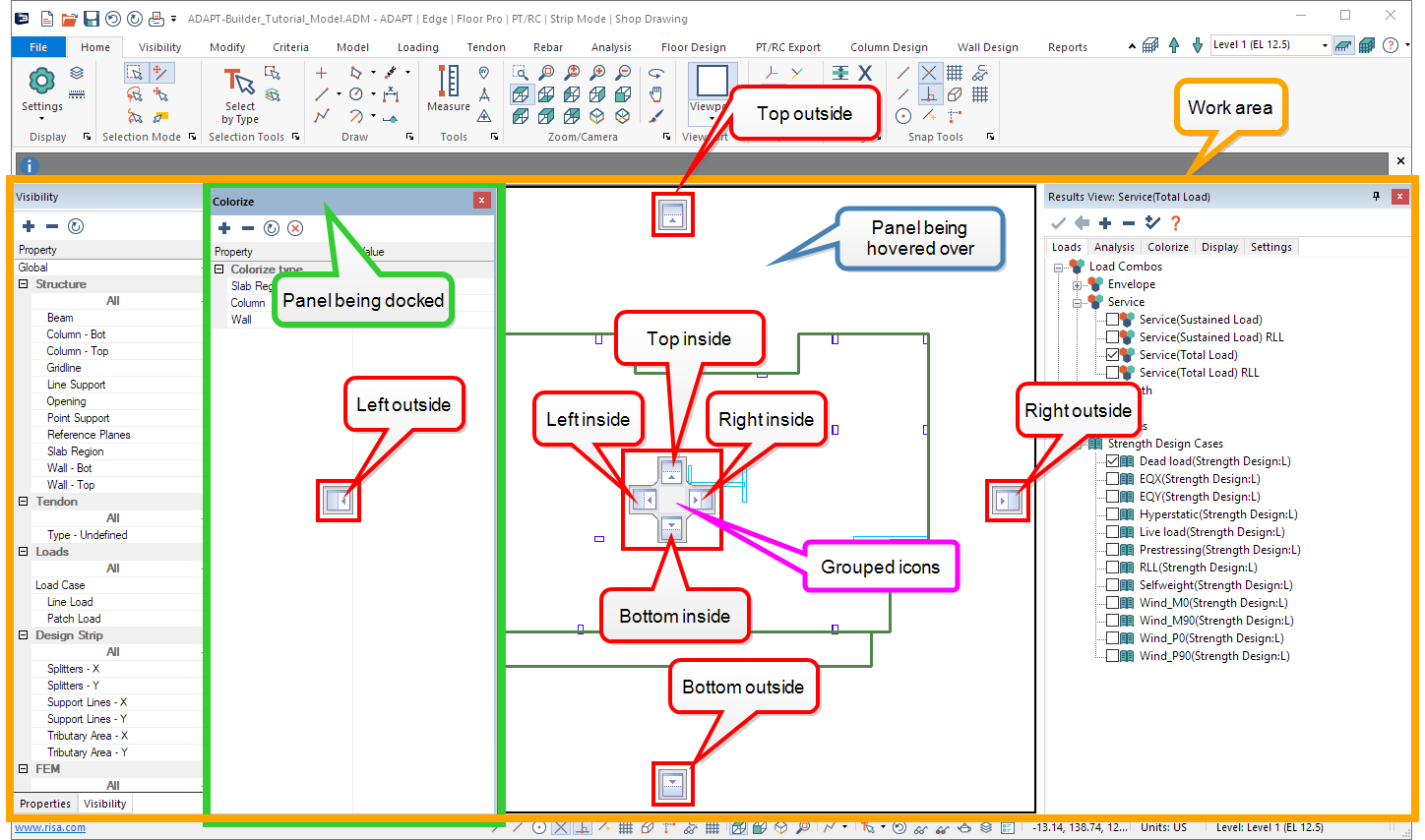This screenshot has width=1425, height=840.
Task: Open the www.risa.com link
Action: pos(50,828)
